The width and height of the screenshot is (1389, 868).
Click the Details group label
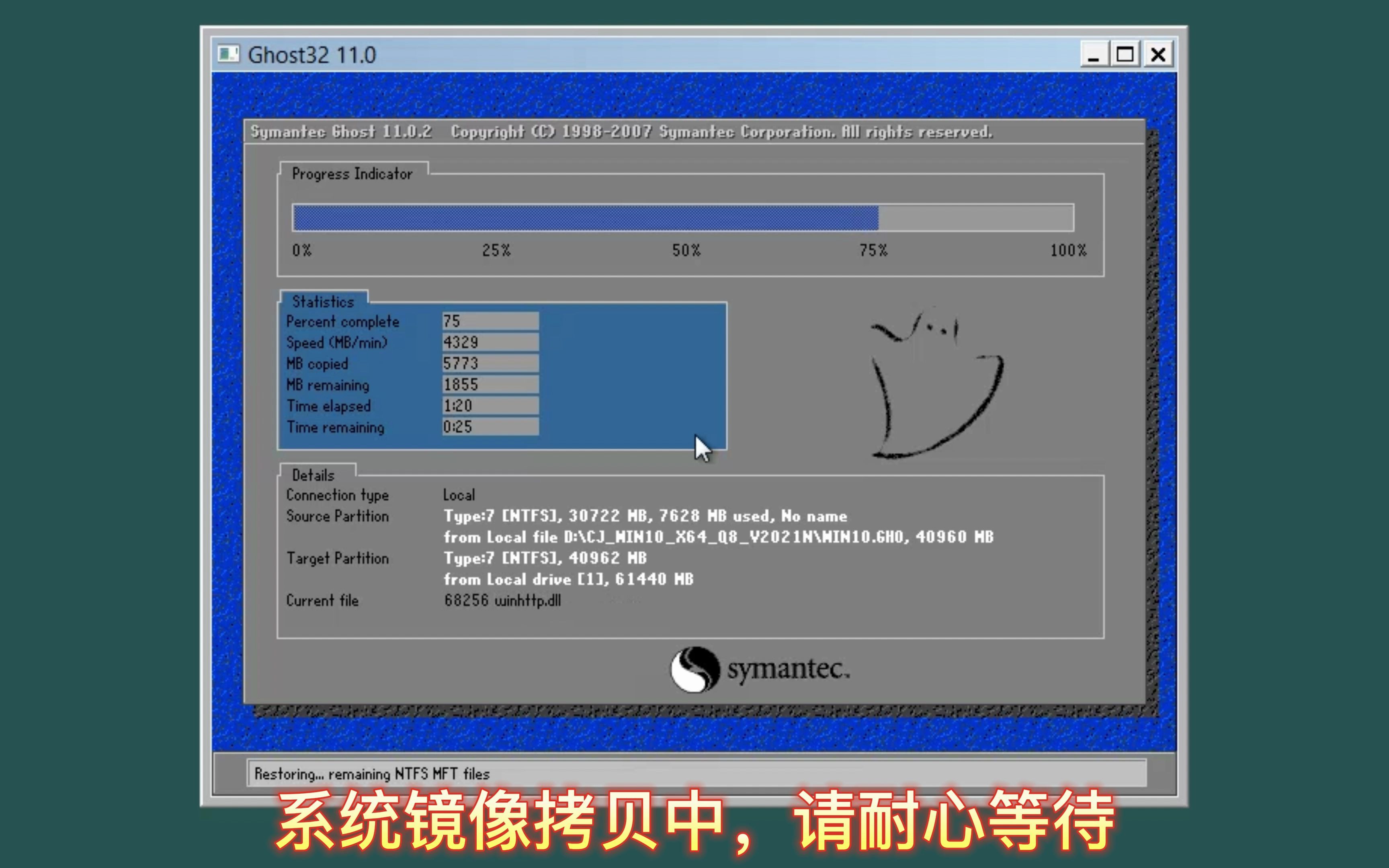pos(313,475)
